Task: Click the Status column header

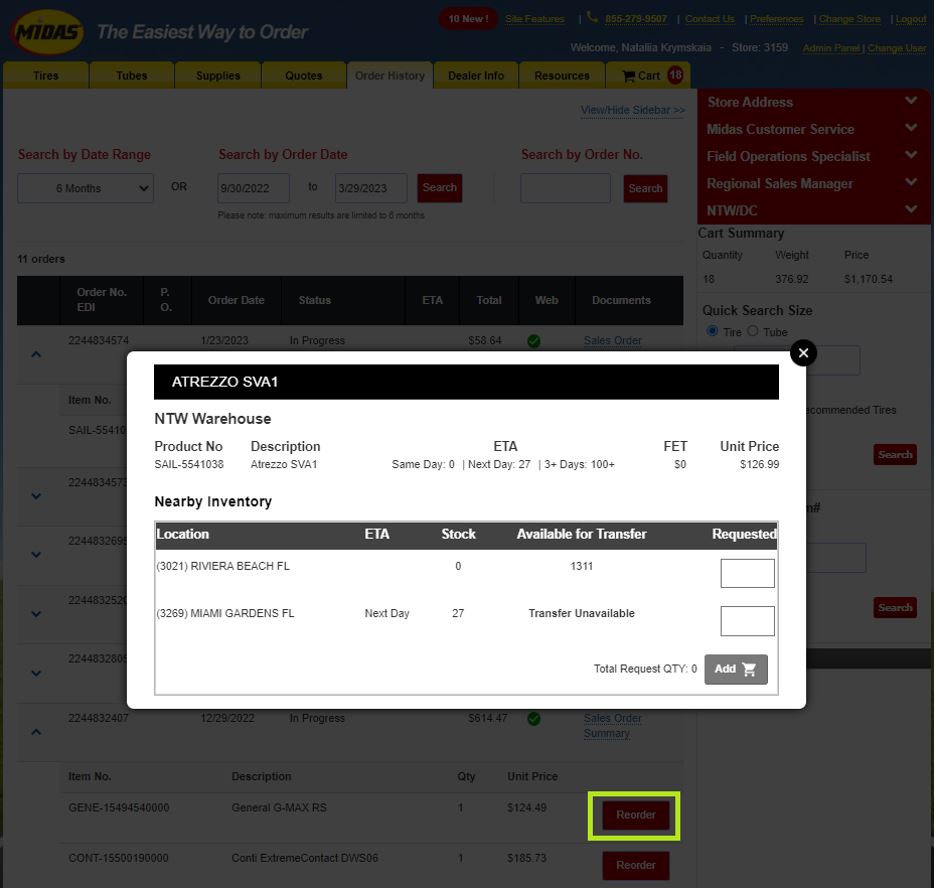Action: 315,300
